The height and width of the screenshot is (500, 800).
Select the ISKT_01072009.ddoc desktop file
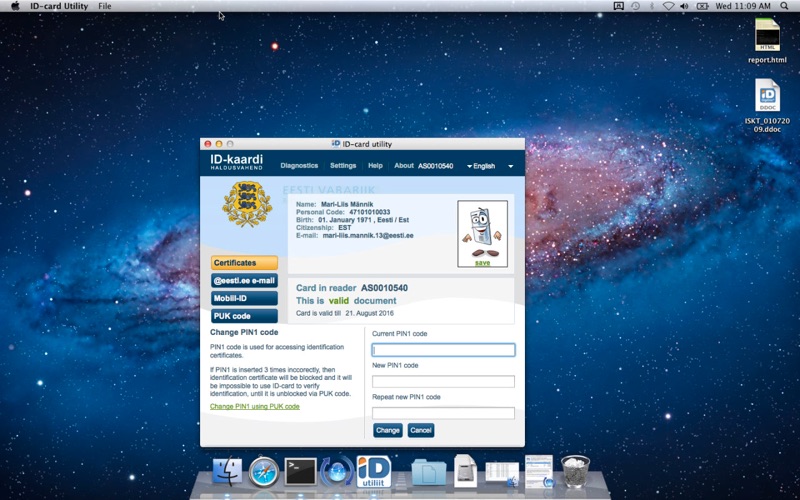click(767, 106)
